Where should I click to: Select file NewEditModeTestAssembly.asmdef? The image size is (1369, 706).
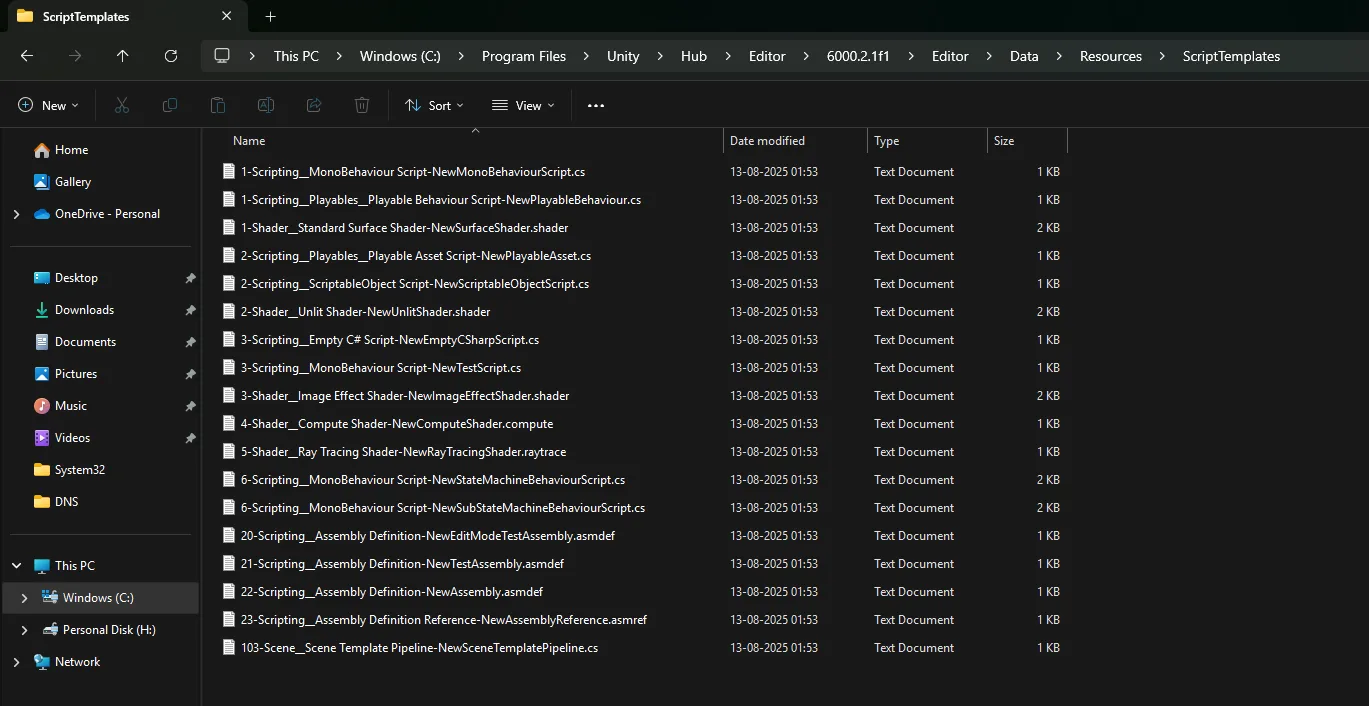428,536
